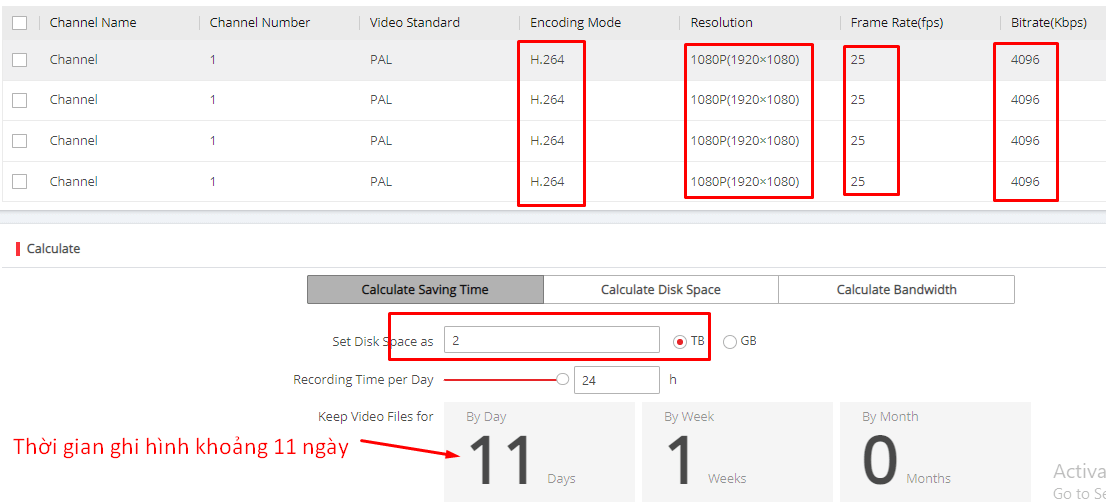
Task: Click the By Day result box
Action: pos(539,451)
